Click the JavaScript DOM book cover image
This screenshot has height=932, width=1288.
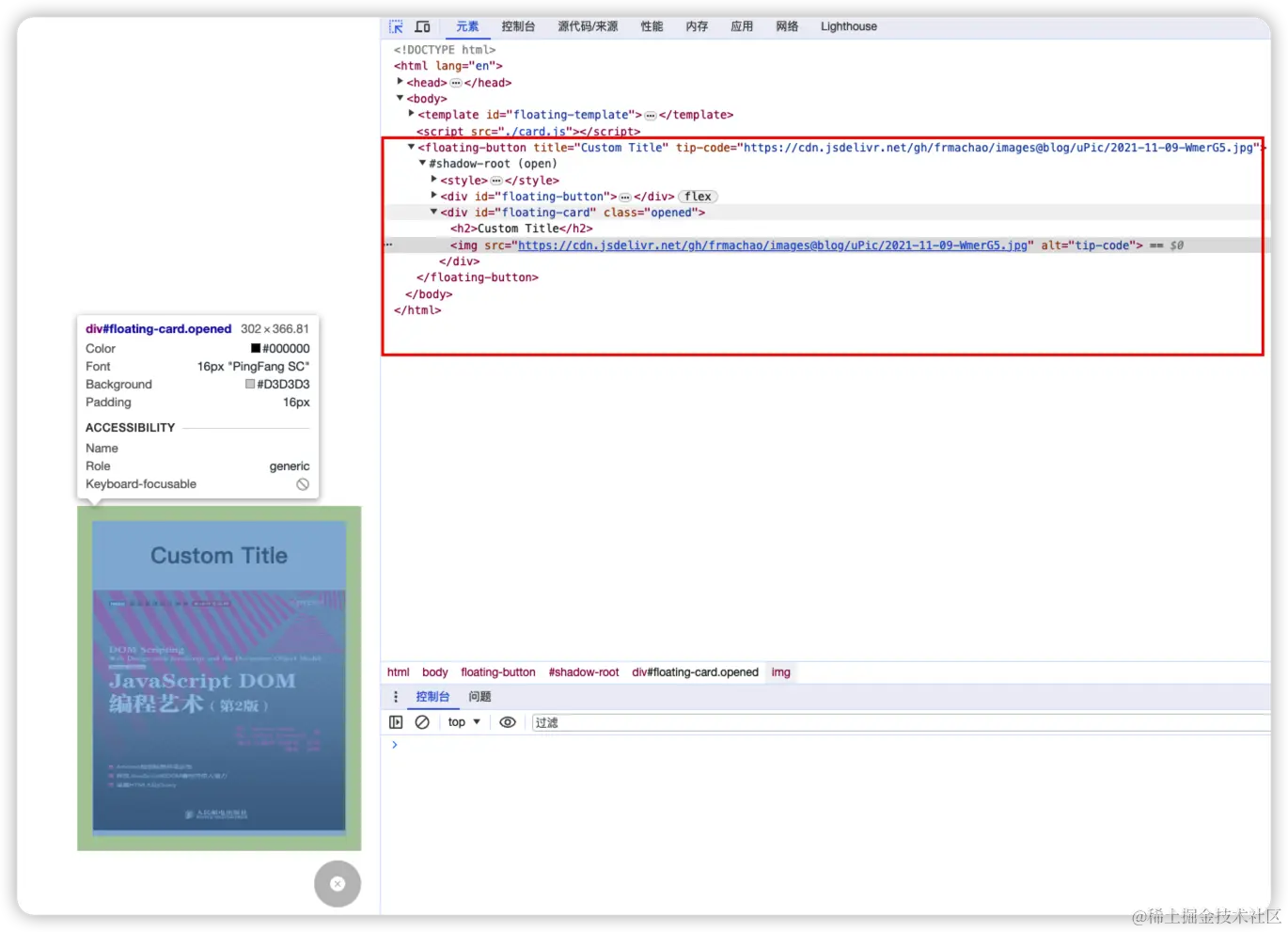pyautogui.click(x=219, y=711)
